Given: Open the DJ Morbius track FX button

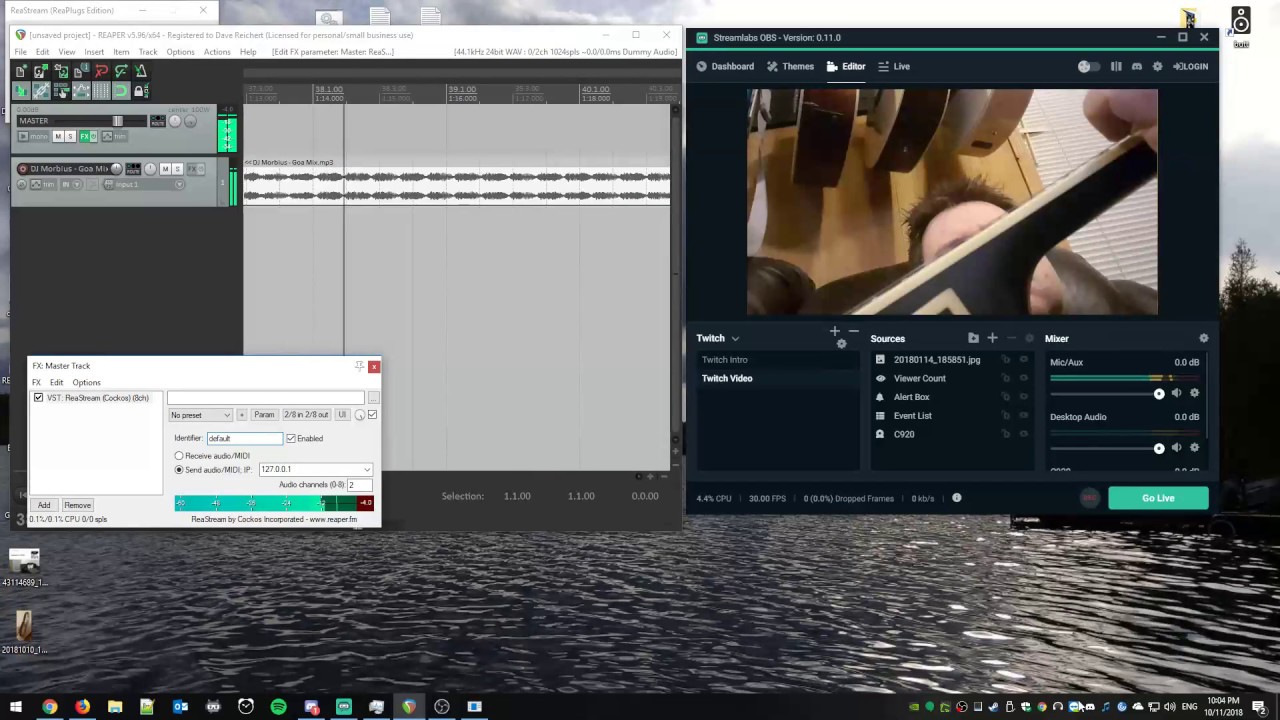Looking at the screenshot, I should [x=192, y=169].
